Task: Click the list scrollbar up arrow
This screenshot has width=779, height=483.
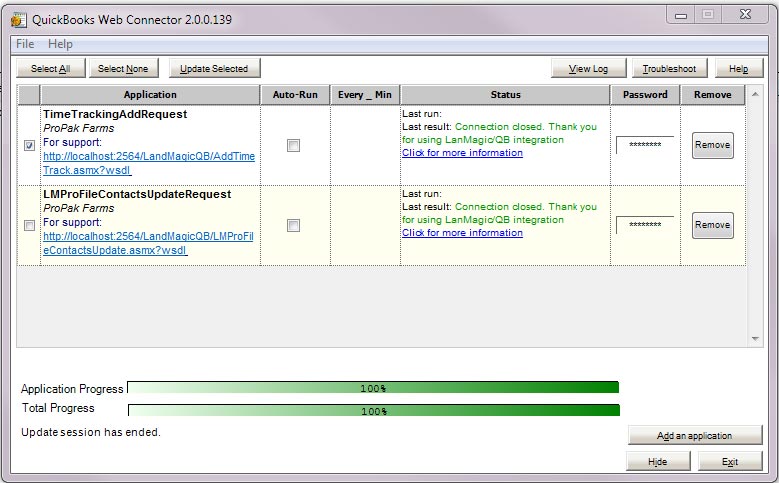Action: point(755,94)
